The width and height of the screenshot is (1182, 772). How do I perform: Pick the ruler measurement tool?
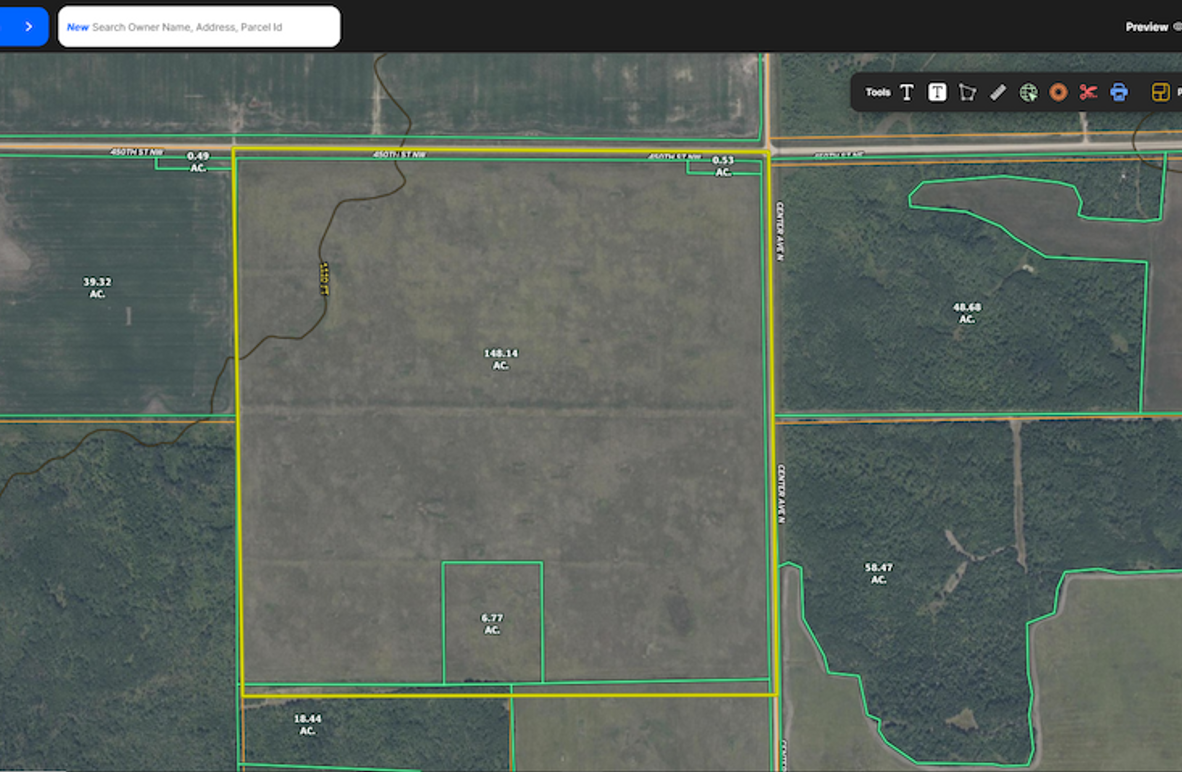coord(997,92)
